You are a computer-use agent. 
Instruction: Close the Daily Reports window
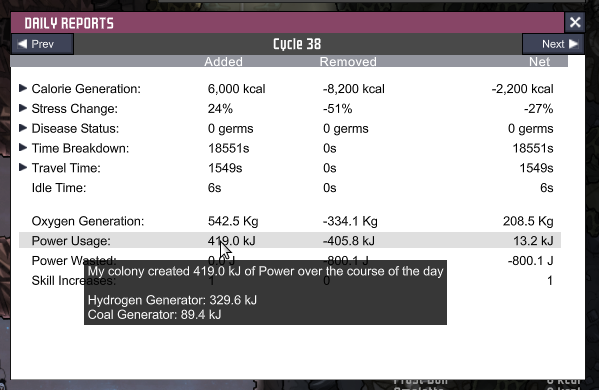(x=575, y=22)
